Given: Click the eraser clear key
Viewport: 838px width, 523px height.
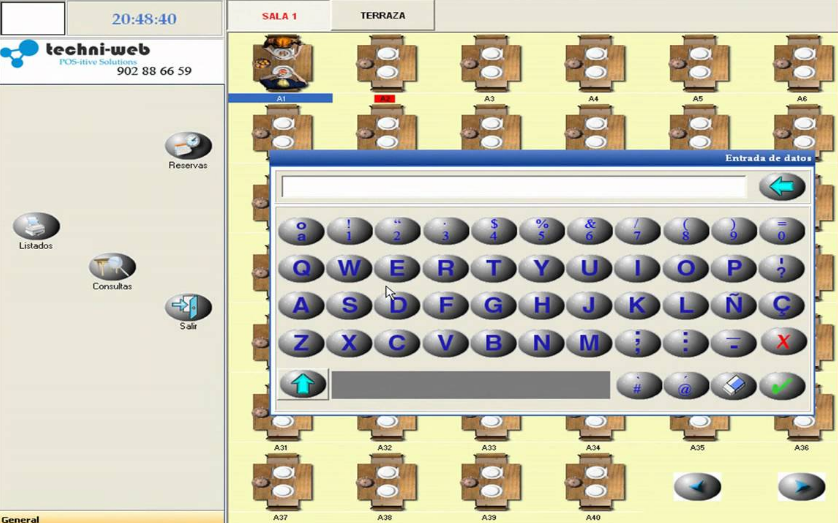Looking at the screenshot, I should 734,385.
